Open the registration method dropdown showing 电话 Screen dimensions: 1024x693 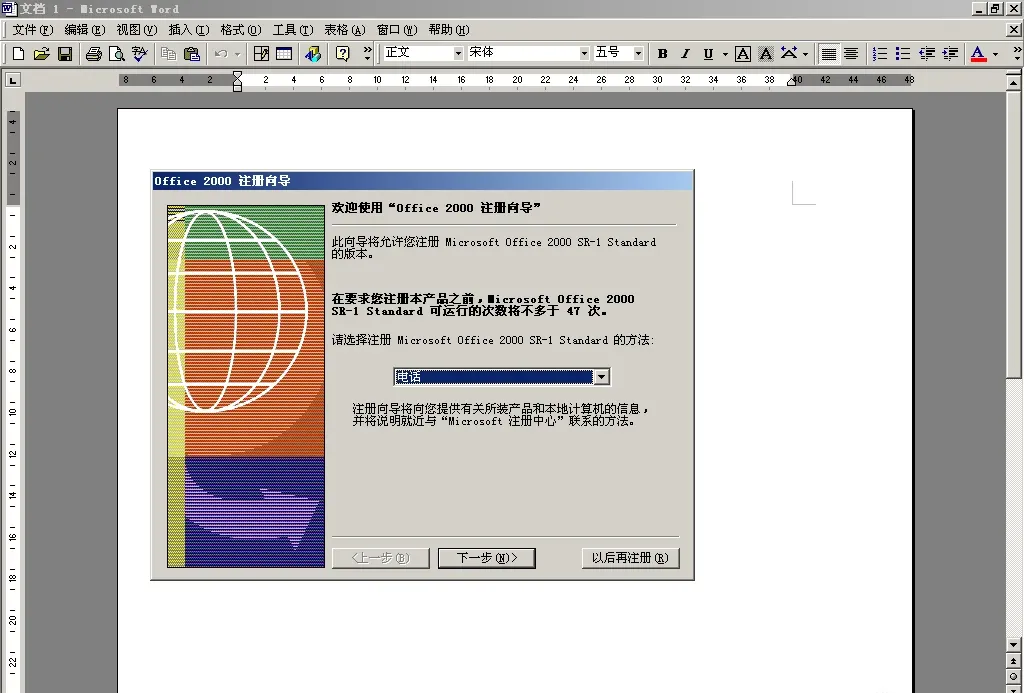coord(601,376)
